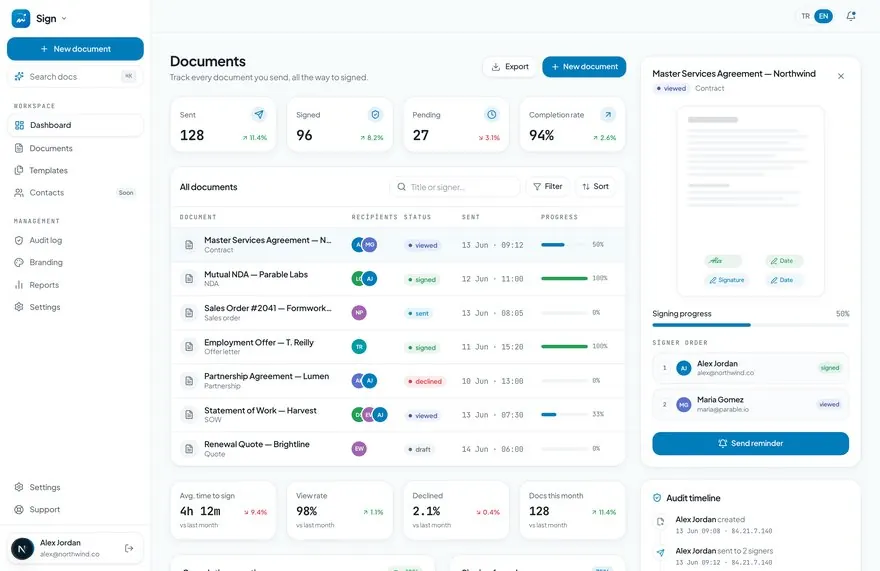Click the sent status badge

point(419,313)
